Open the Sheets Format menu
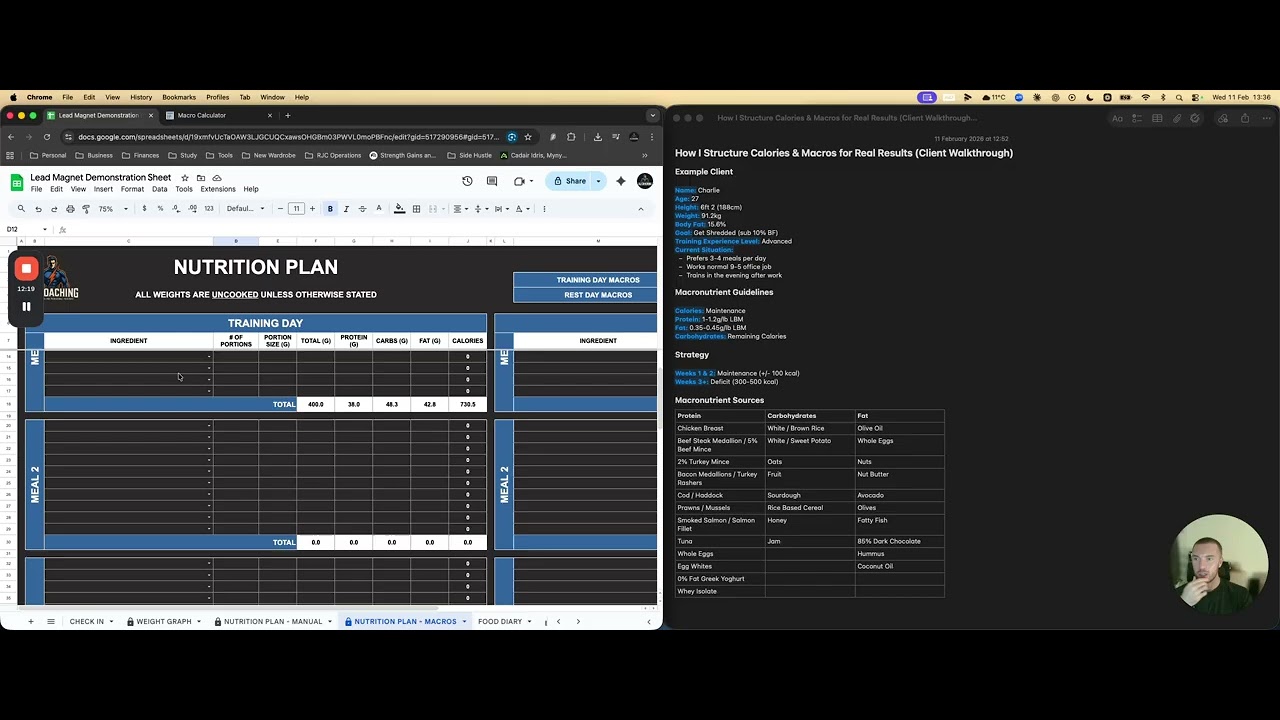The height and width of the screenshot is (720, 1280). tap(132, 189)
